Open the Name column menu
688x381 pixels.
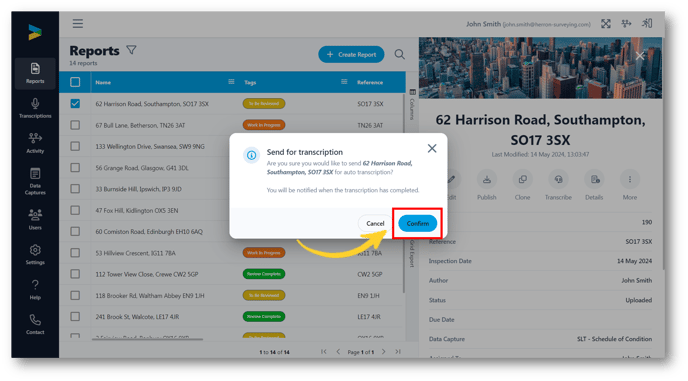231,82
